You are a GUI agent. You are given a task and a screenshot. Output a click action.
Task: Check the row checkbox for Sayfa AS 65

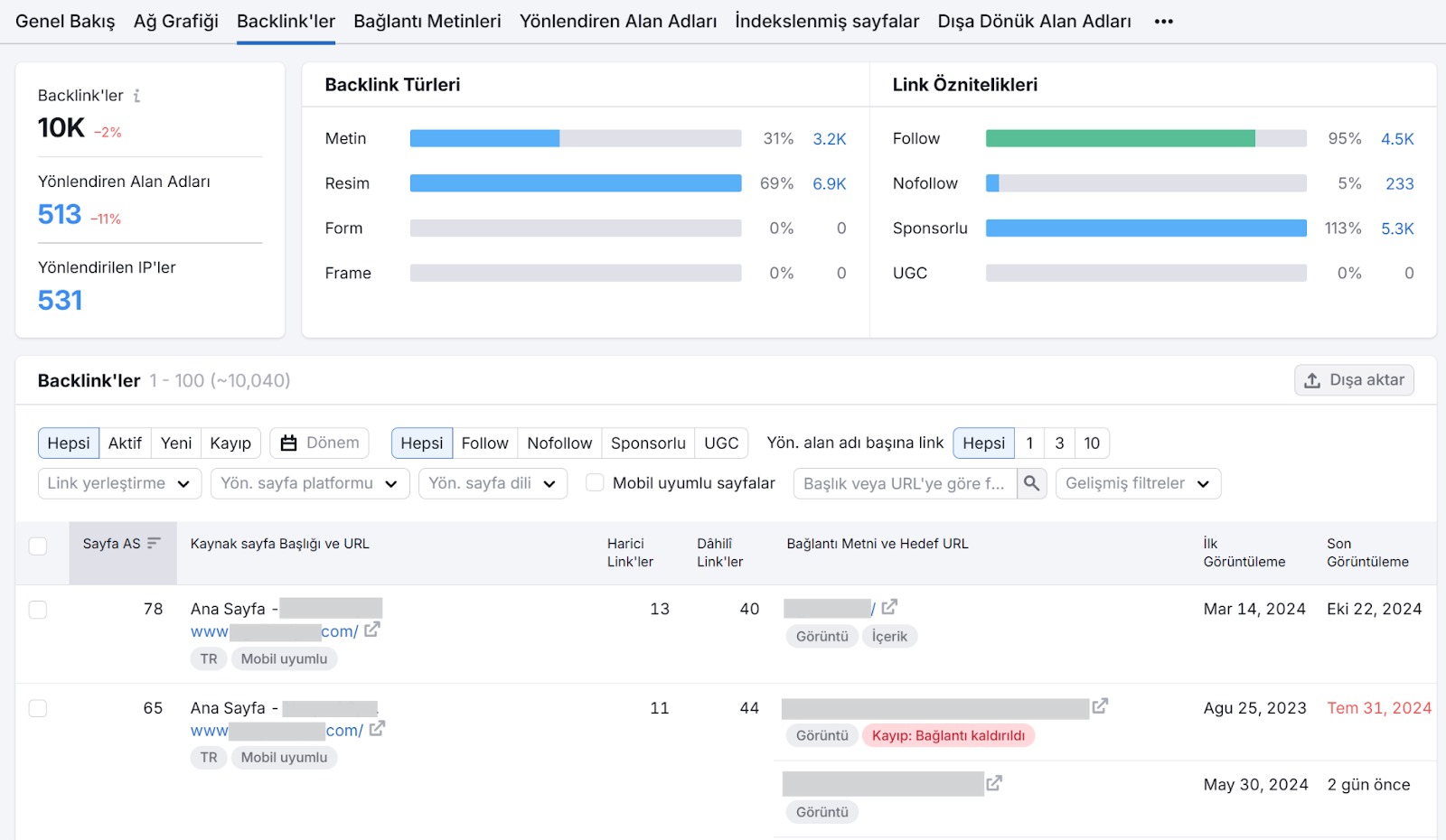point(38,708)
